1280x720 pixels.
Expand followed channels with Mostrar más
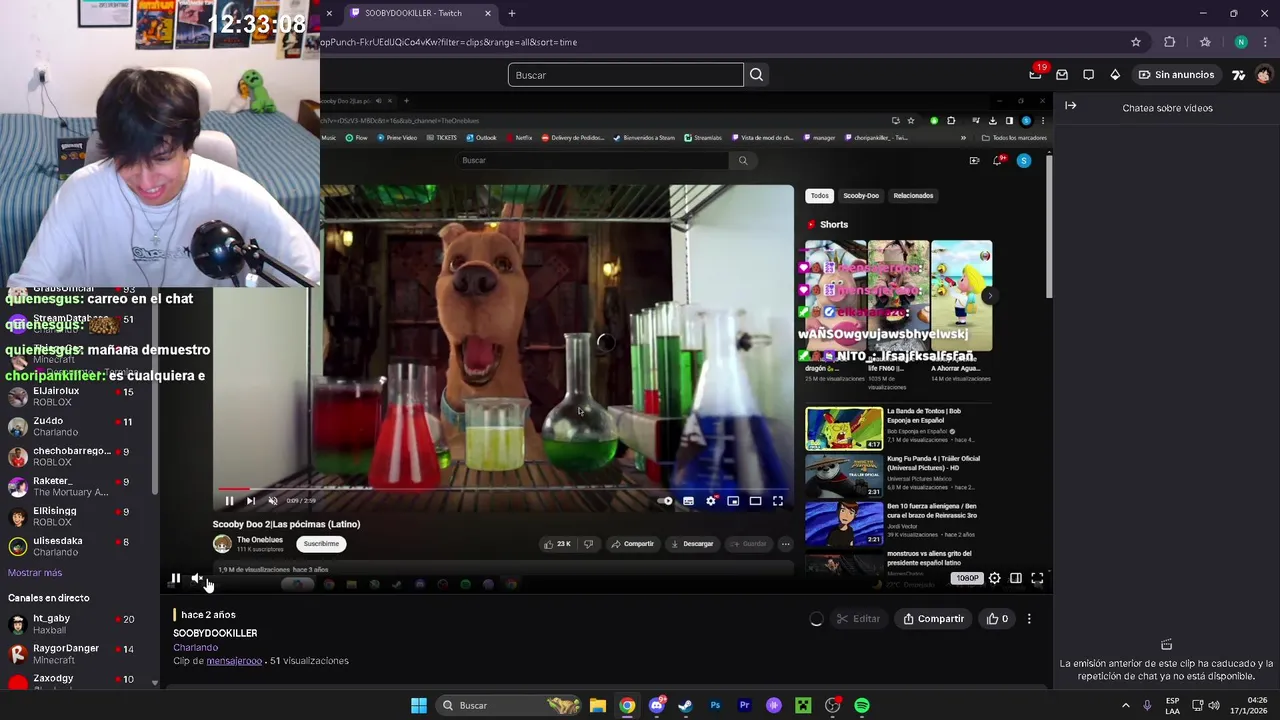pyautogui.click(x=35, y=573)
